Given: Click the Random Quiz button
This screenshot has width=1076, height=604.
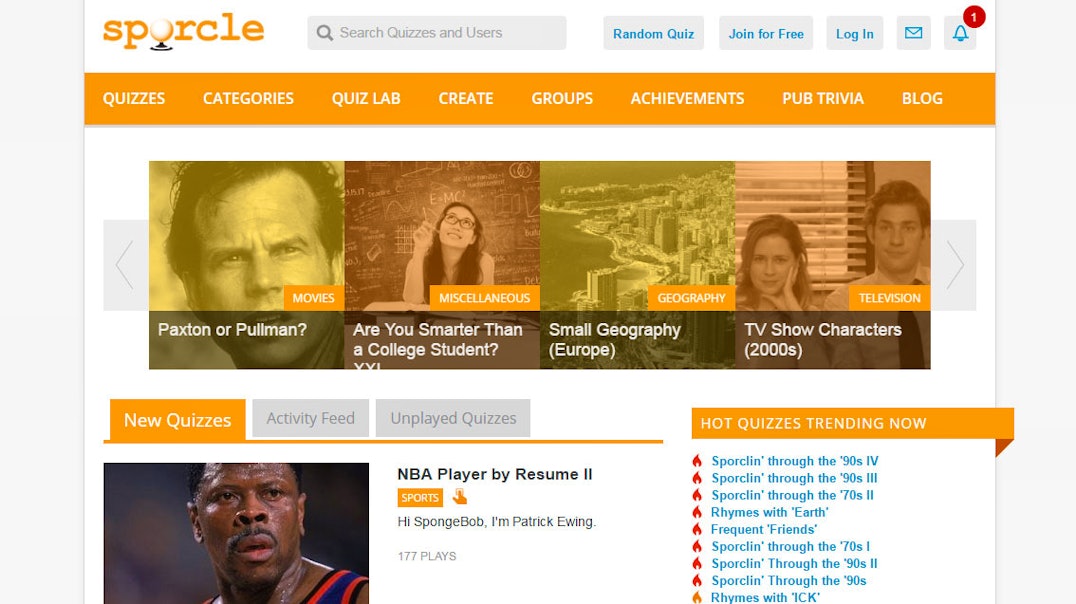Looking at the screenshot, I should (653, 34).
